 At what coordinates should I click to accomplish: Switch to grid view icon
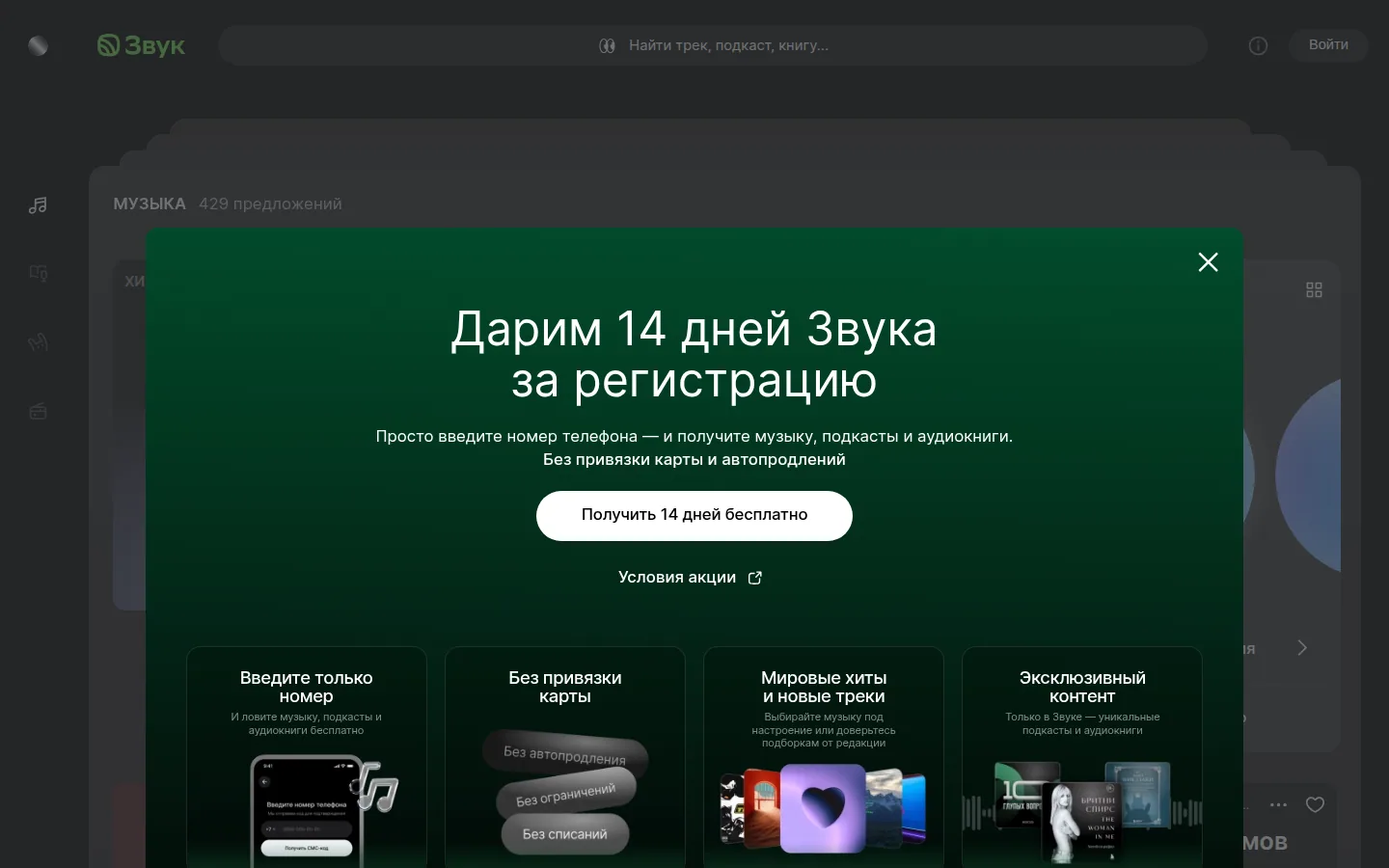click(x=1314, y=290)
